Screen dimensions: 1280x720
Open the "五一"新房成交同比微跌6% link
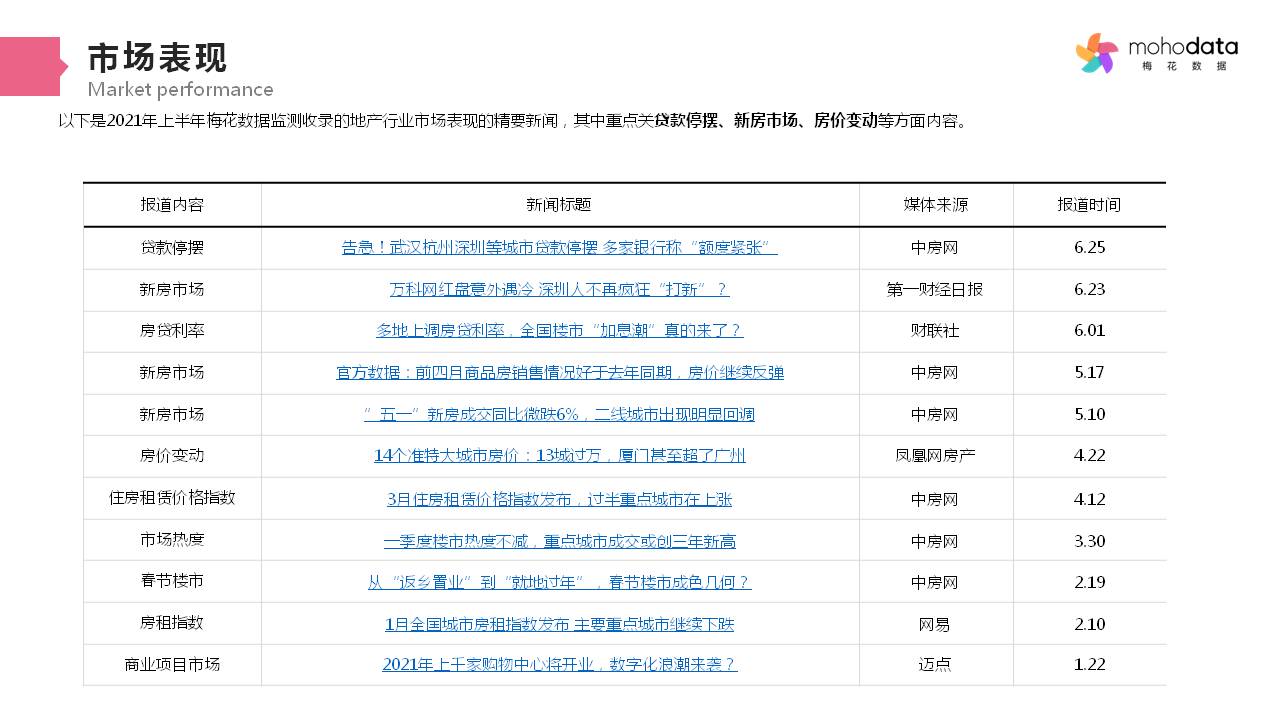coord(559,415)
